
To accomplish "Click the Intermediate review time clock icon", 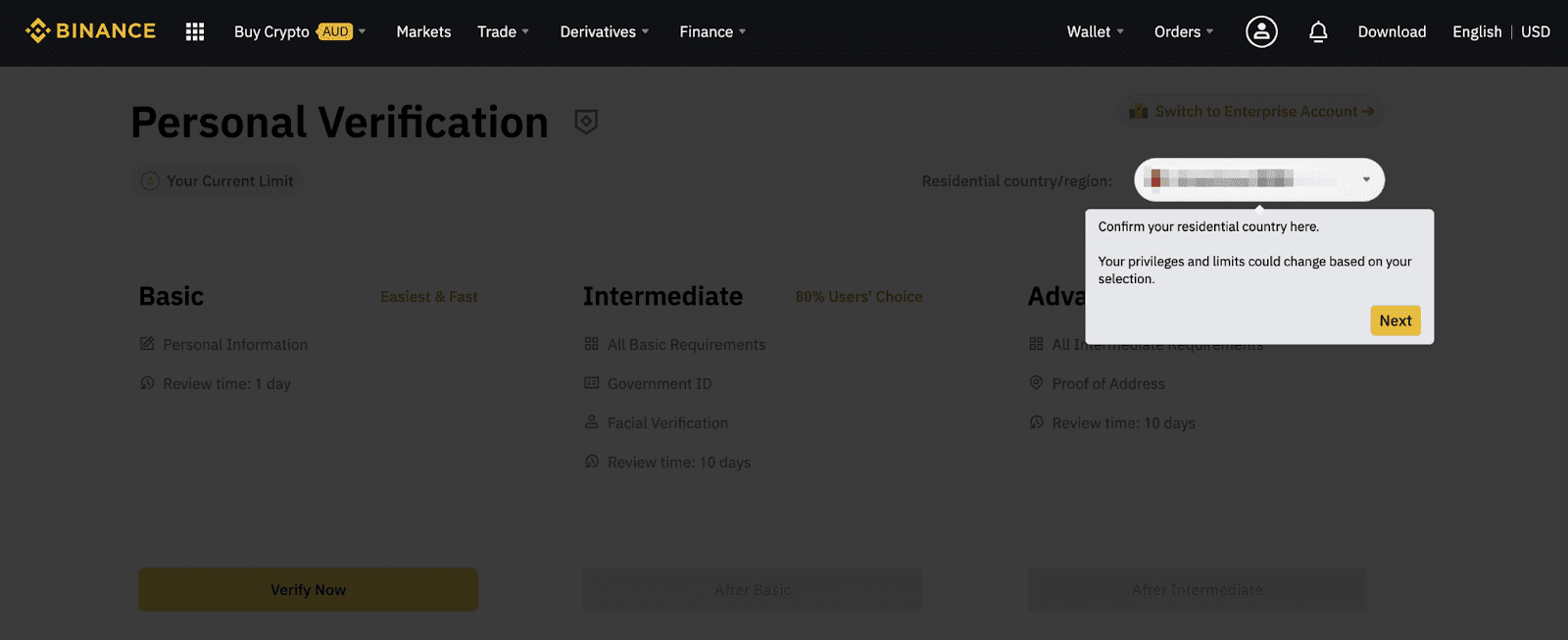I will pyautogui.click(x=591, y=462).
